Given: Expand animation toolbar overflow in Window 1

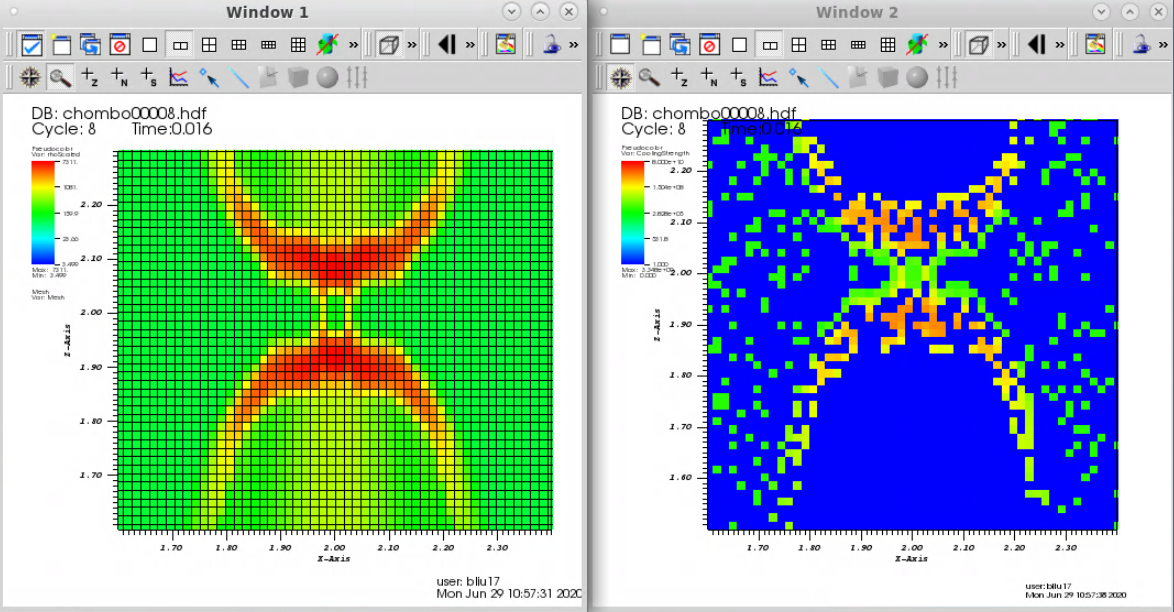Looking at the screenshot, I should coord(470,45).
